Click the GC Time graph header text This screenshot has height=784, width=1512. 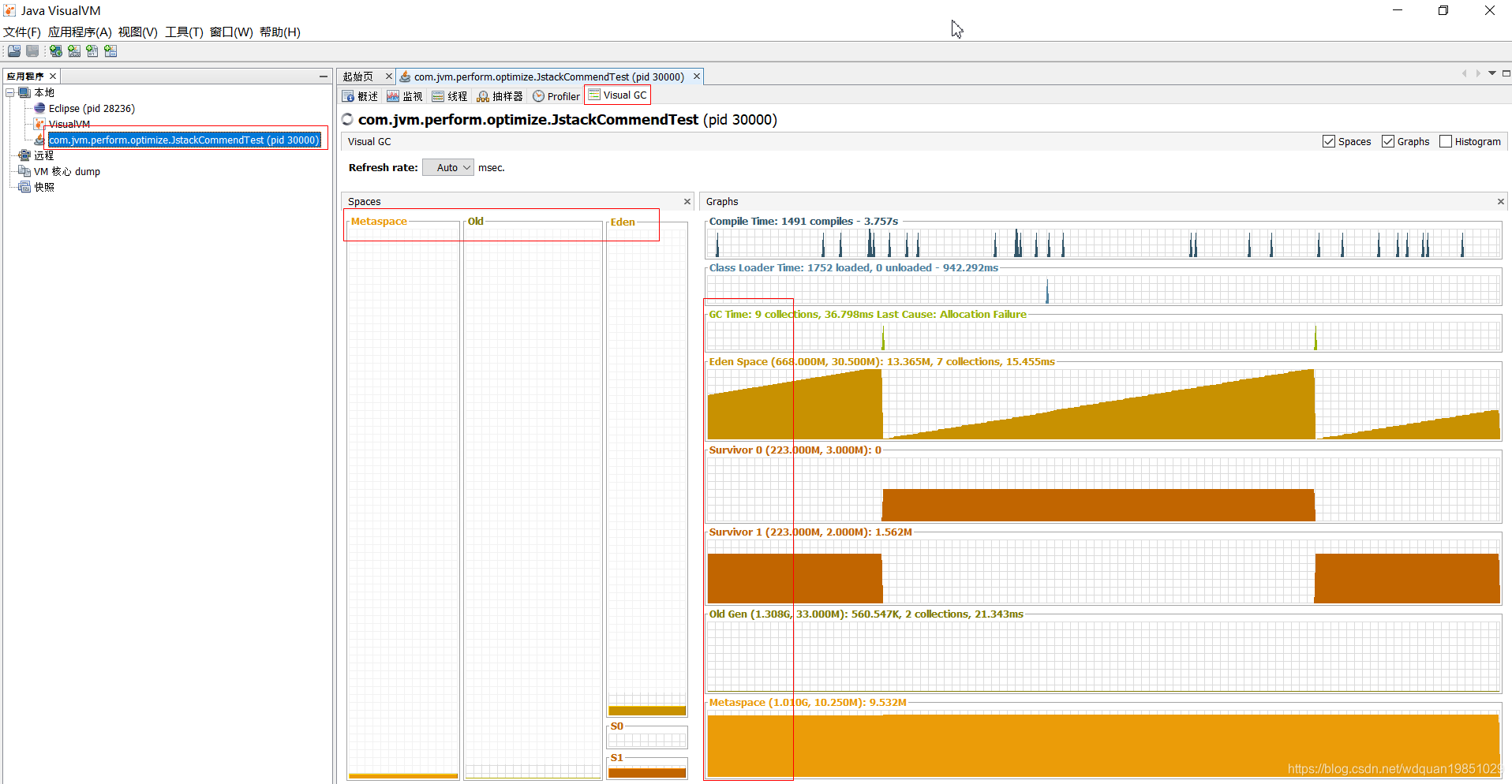[867, 314]
